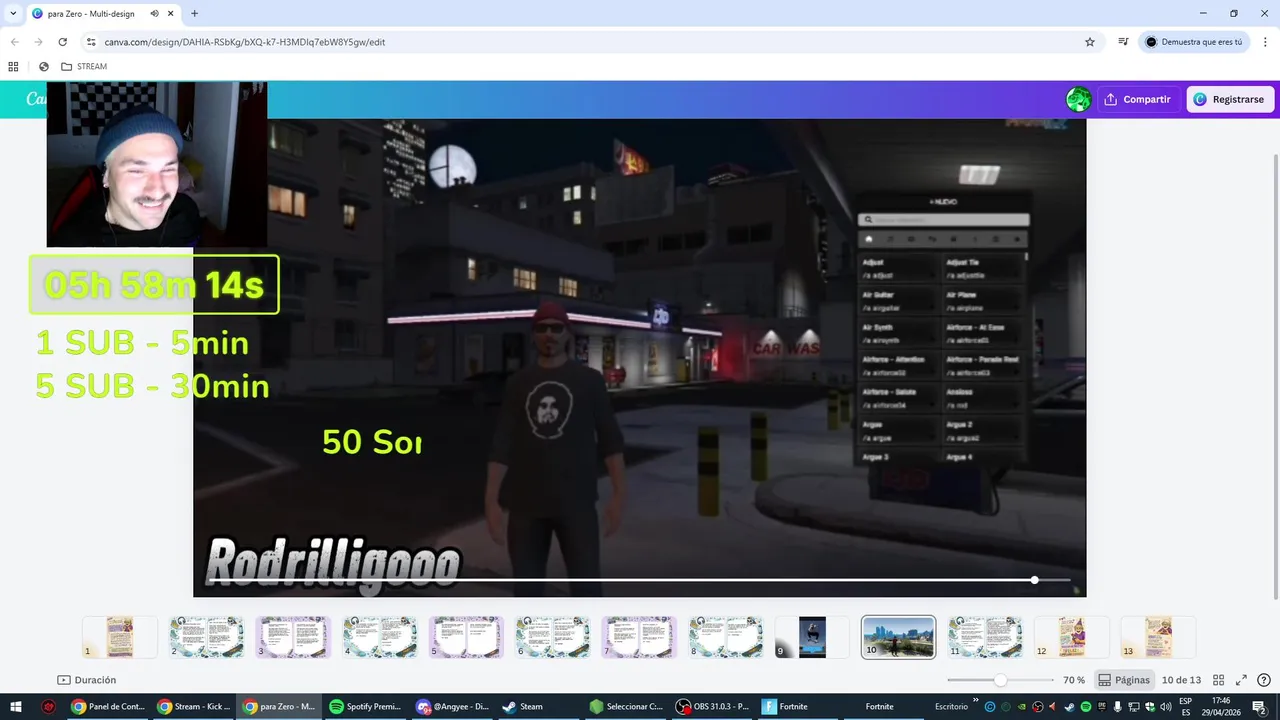Select page 9 thumbnail
The width and height of the screenshot is (1280, 720).
pyautogui.click(x=812, y=637)
